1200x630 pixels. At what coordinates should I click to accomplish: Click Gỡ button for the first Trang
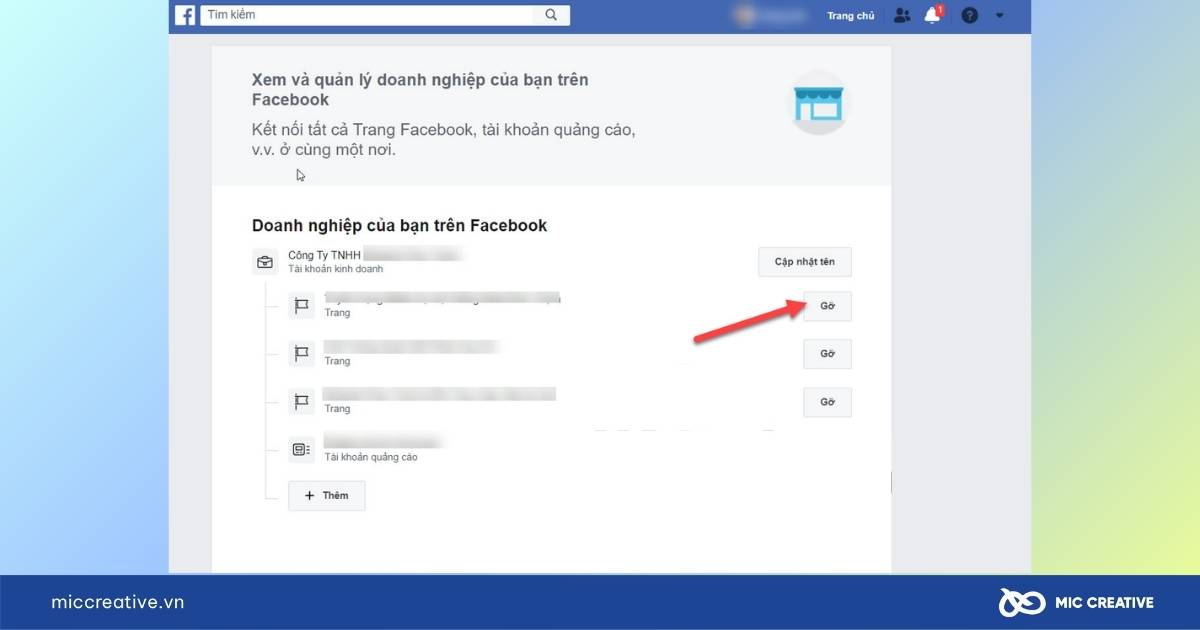click(827, 306)
